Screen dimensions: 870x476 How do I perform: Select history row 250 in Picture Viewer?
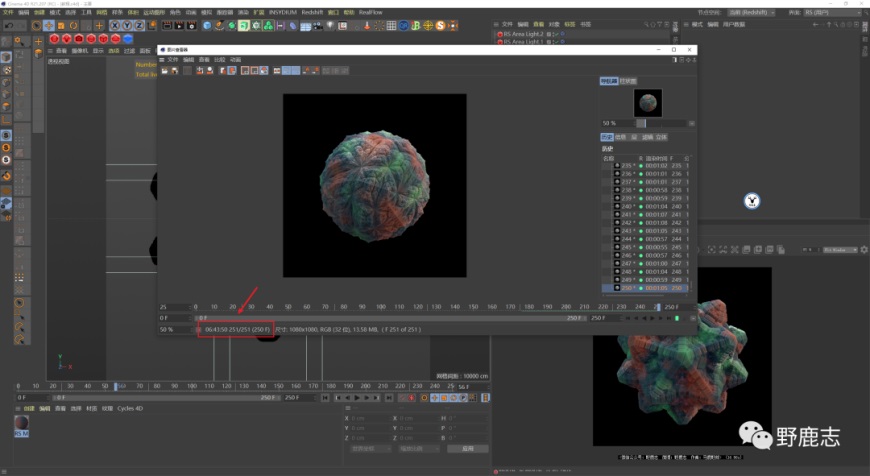tap(646, 288)
